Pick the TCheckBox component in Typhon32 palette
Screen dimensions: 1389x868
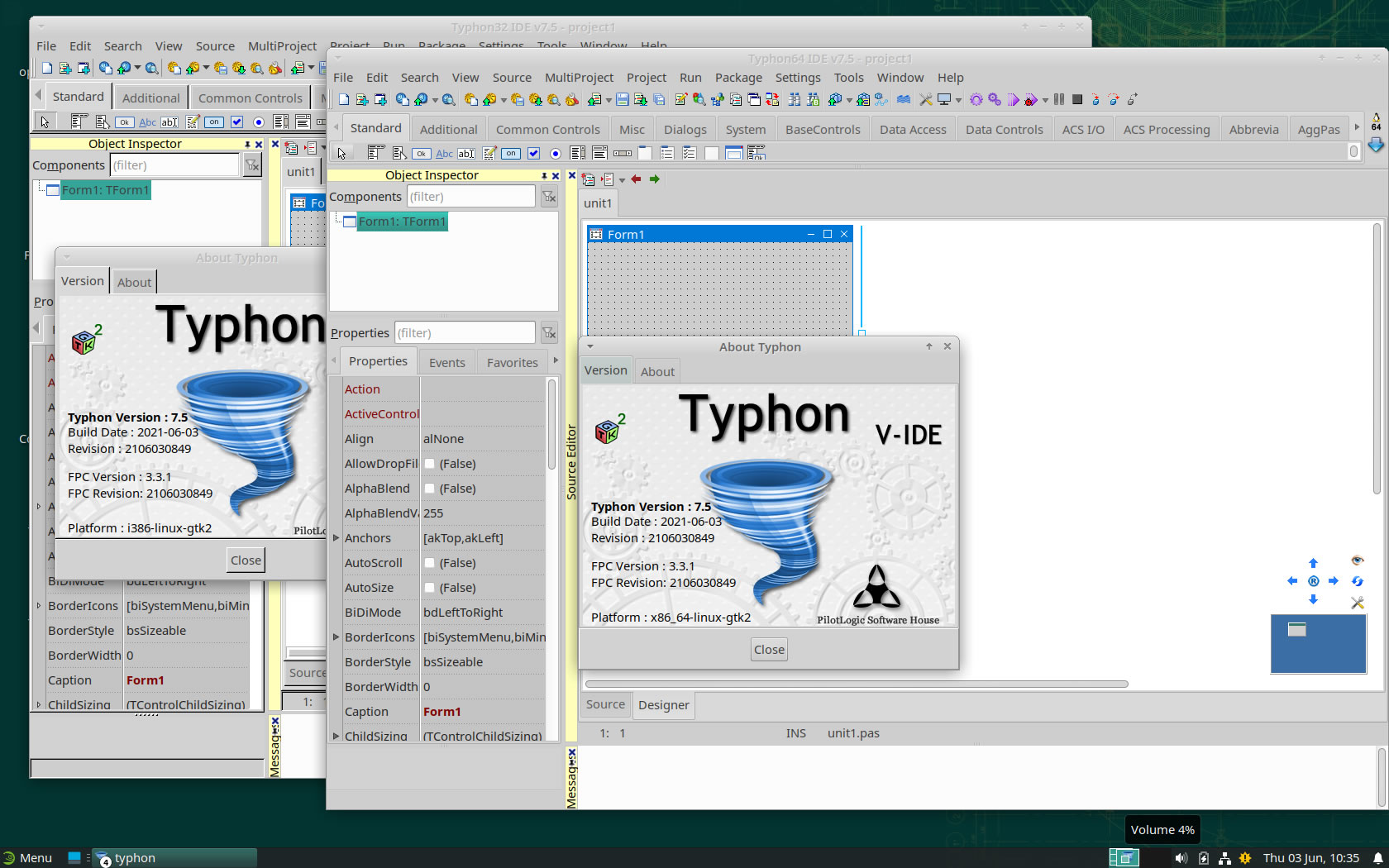(x=236, y=122)
